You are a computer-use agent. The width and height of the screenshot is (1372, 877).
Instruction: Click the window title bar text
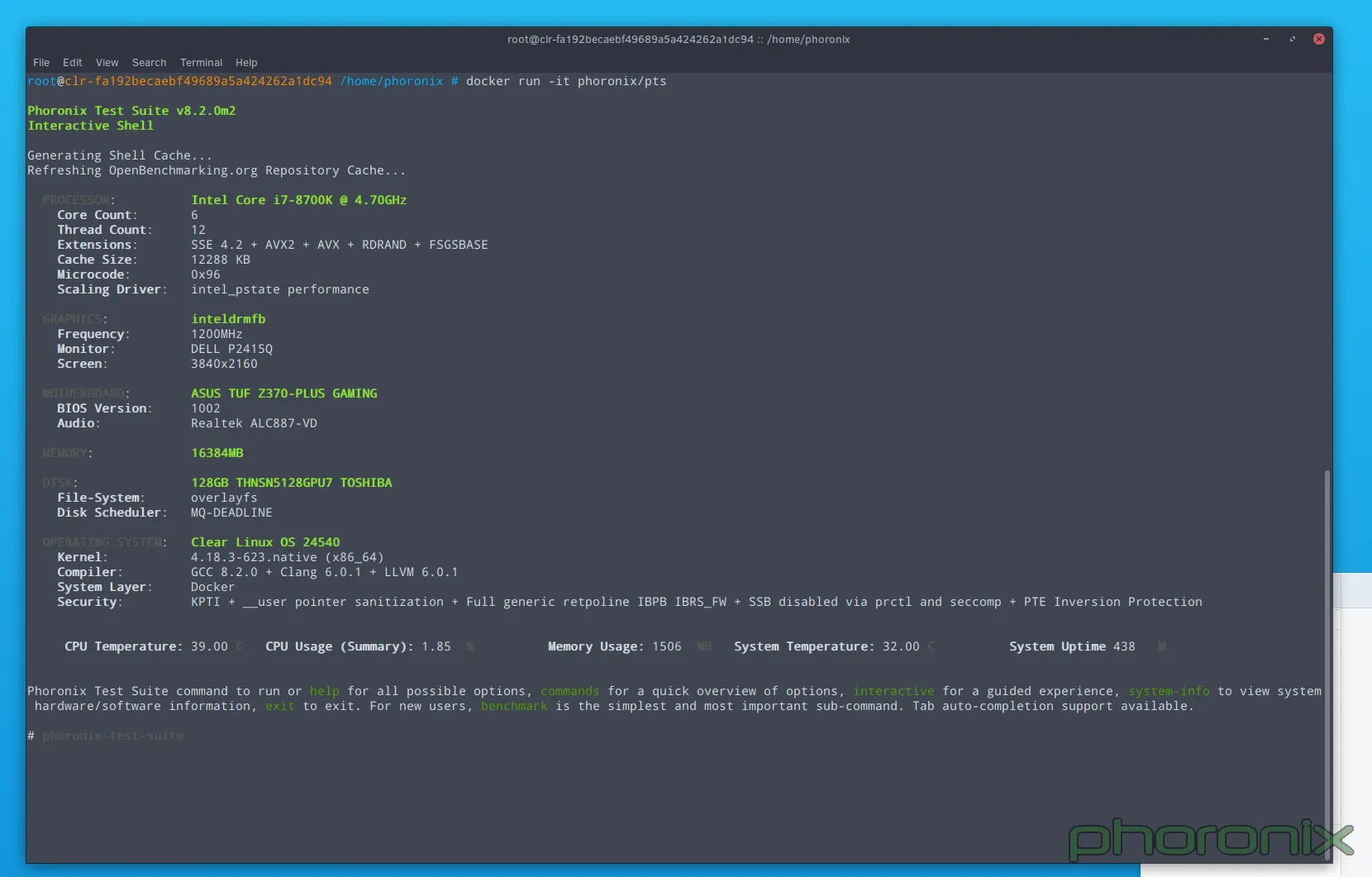tap(679, 39)
